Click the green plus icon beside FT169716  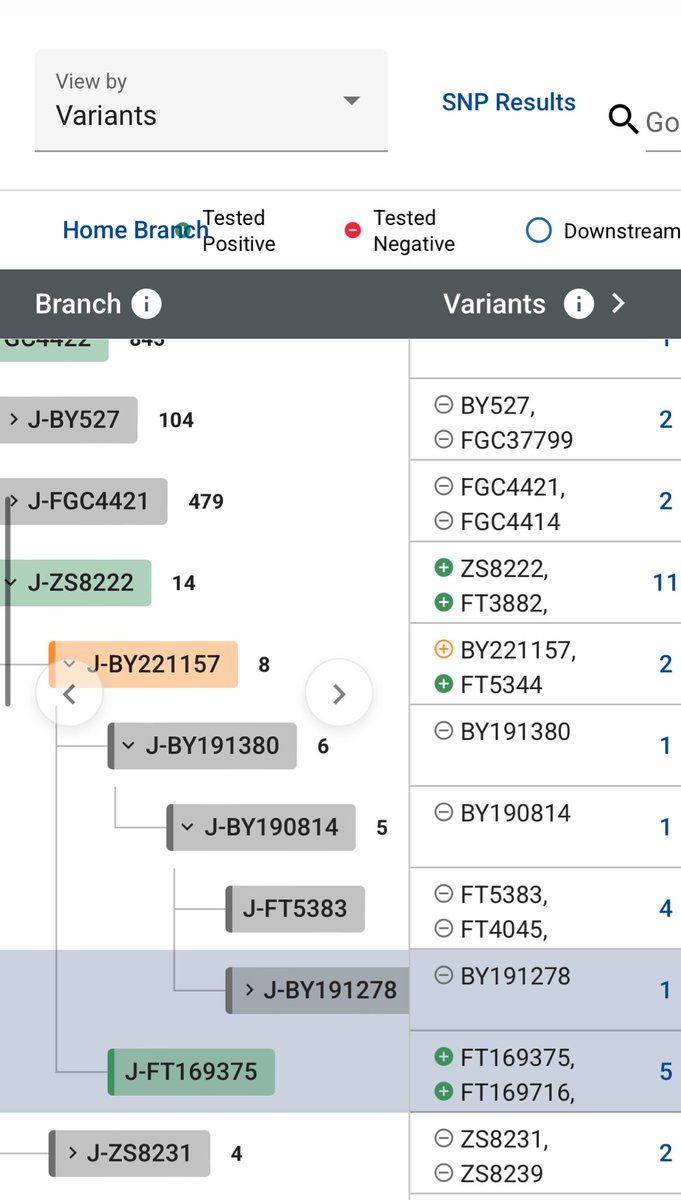pyautogui.click(x=443, y=1091)
